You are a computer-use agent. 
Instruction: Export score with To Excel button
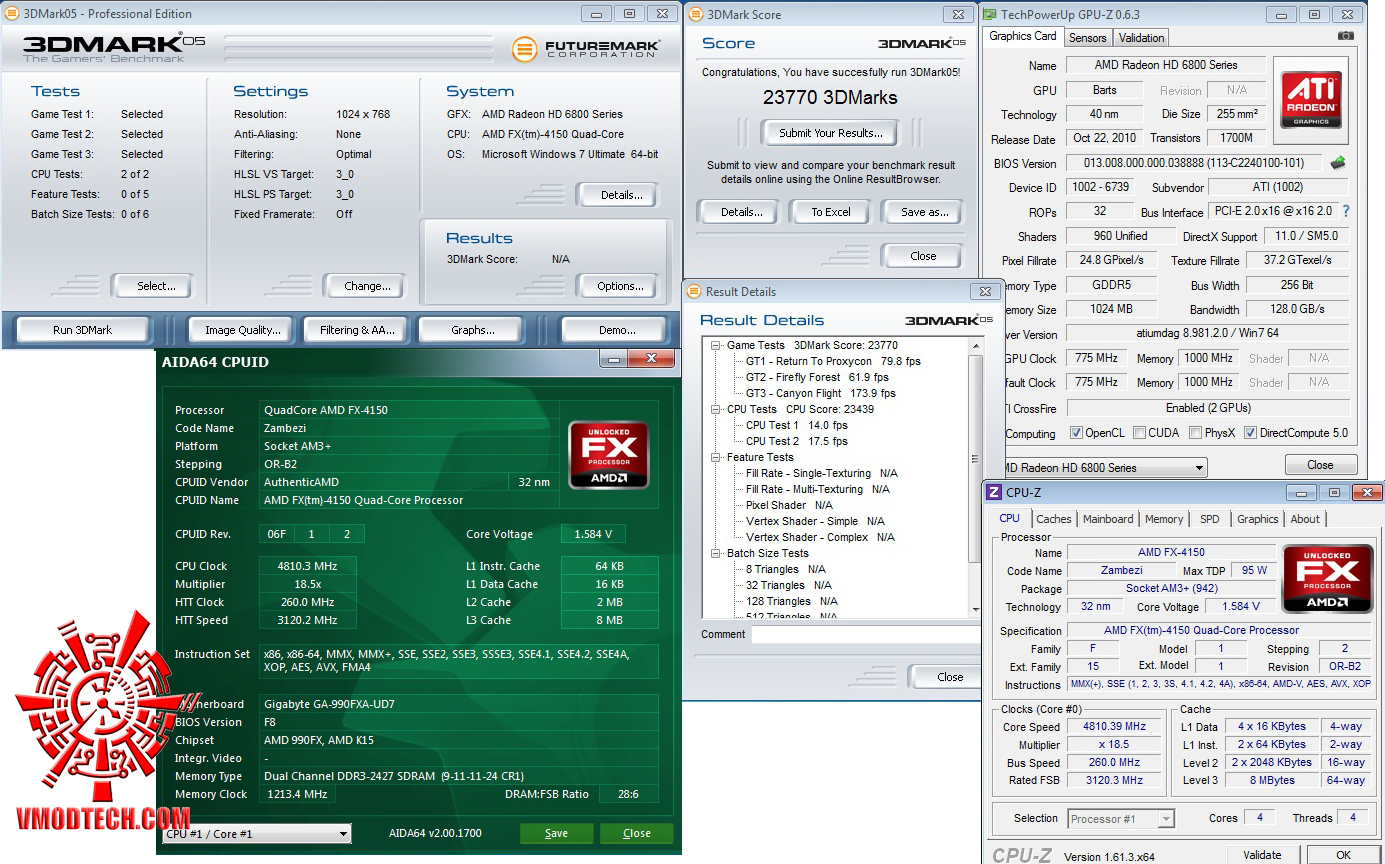point(831,212)
